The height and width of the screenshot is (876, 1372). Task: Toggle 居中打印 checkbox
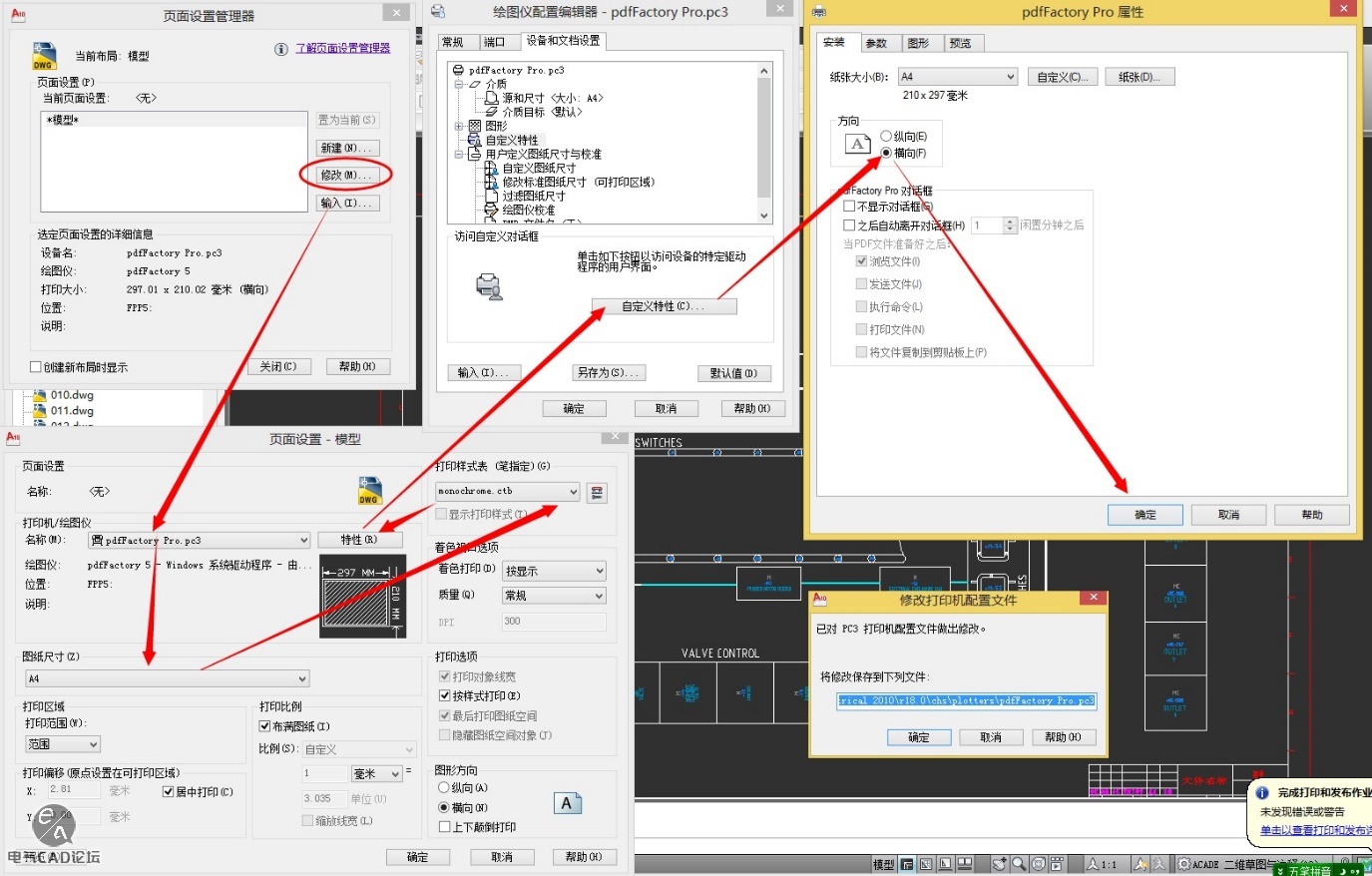pos(168,791)
